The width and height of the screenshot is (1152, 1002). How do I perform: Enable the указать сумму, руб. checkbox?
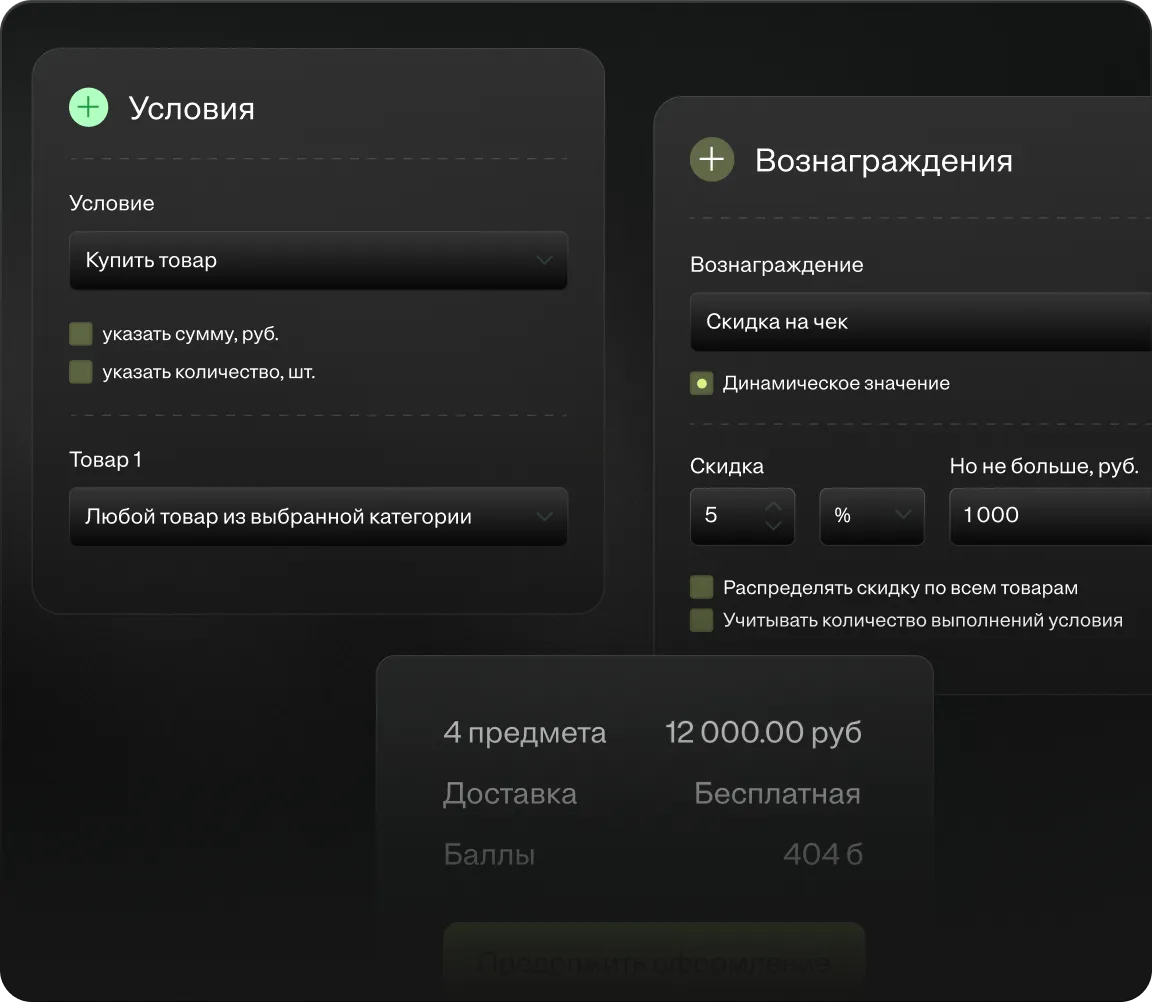[x=81, y=334]
